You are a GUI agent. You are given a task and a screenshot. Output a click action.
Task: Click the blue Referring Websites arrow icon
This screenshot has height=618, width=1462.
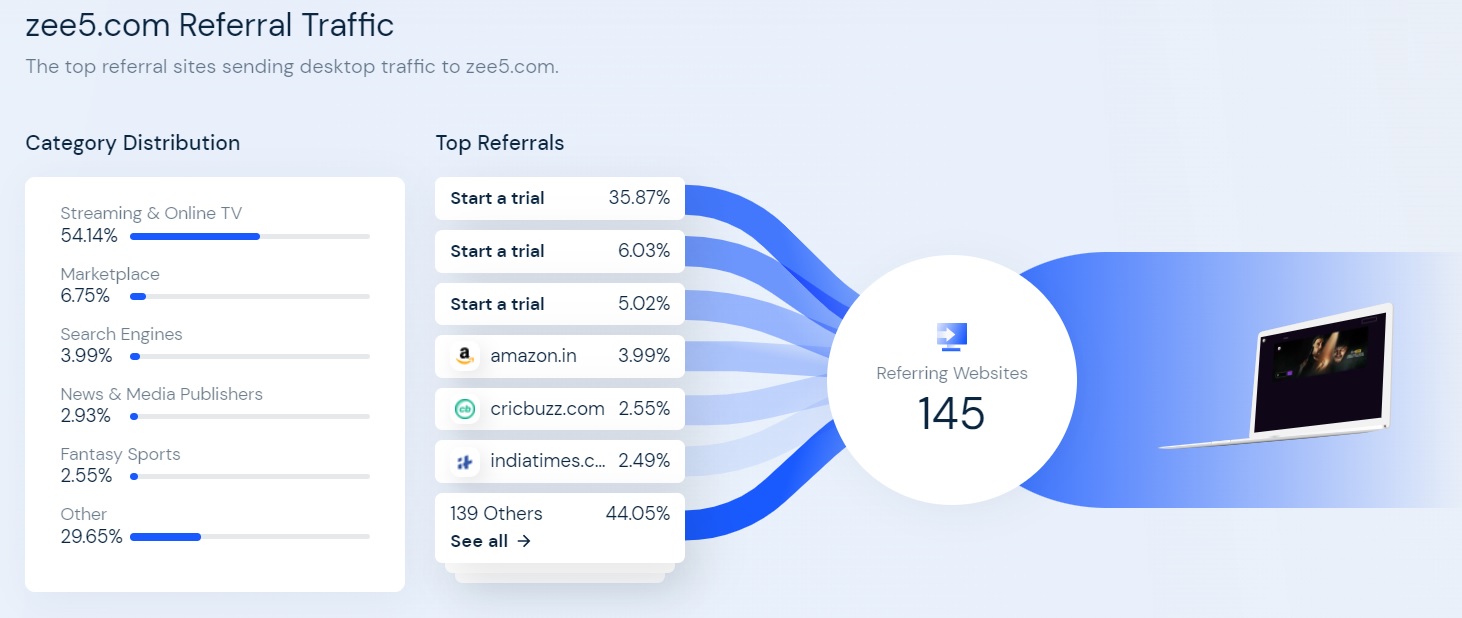tap(951, 336)
